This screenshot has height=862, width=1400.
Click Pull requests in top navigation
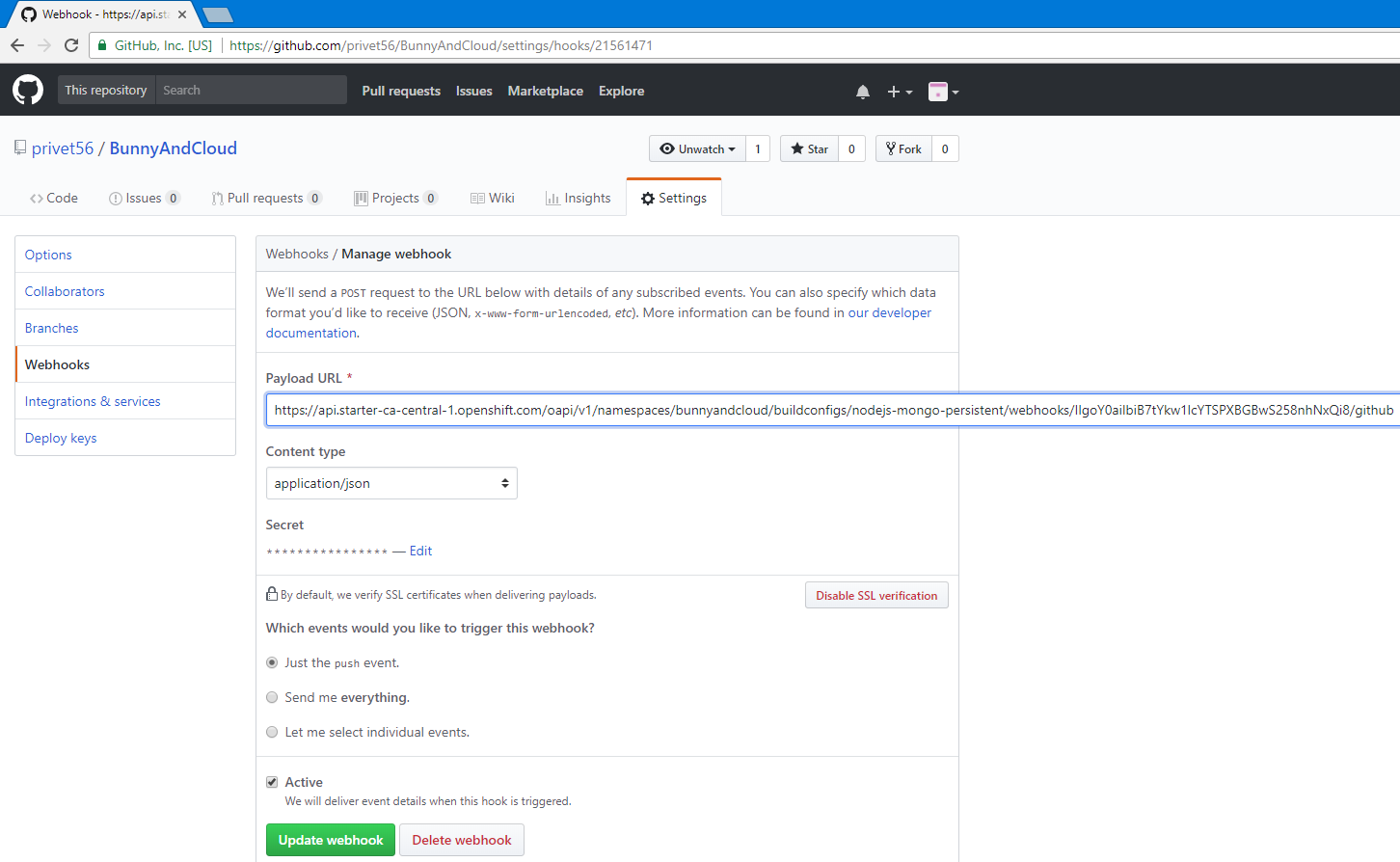401,91
